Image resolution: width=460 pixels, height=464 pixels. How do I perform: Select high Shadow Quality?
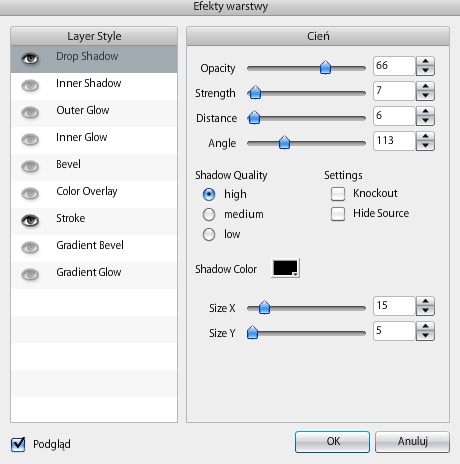click(x=209, y=194)
